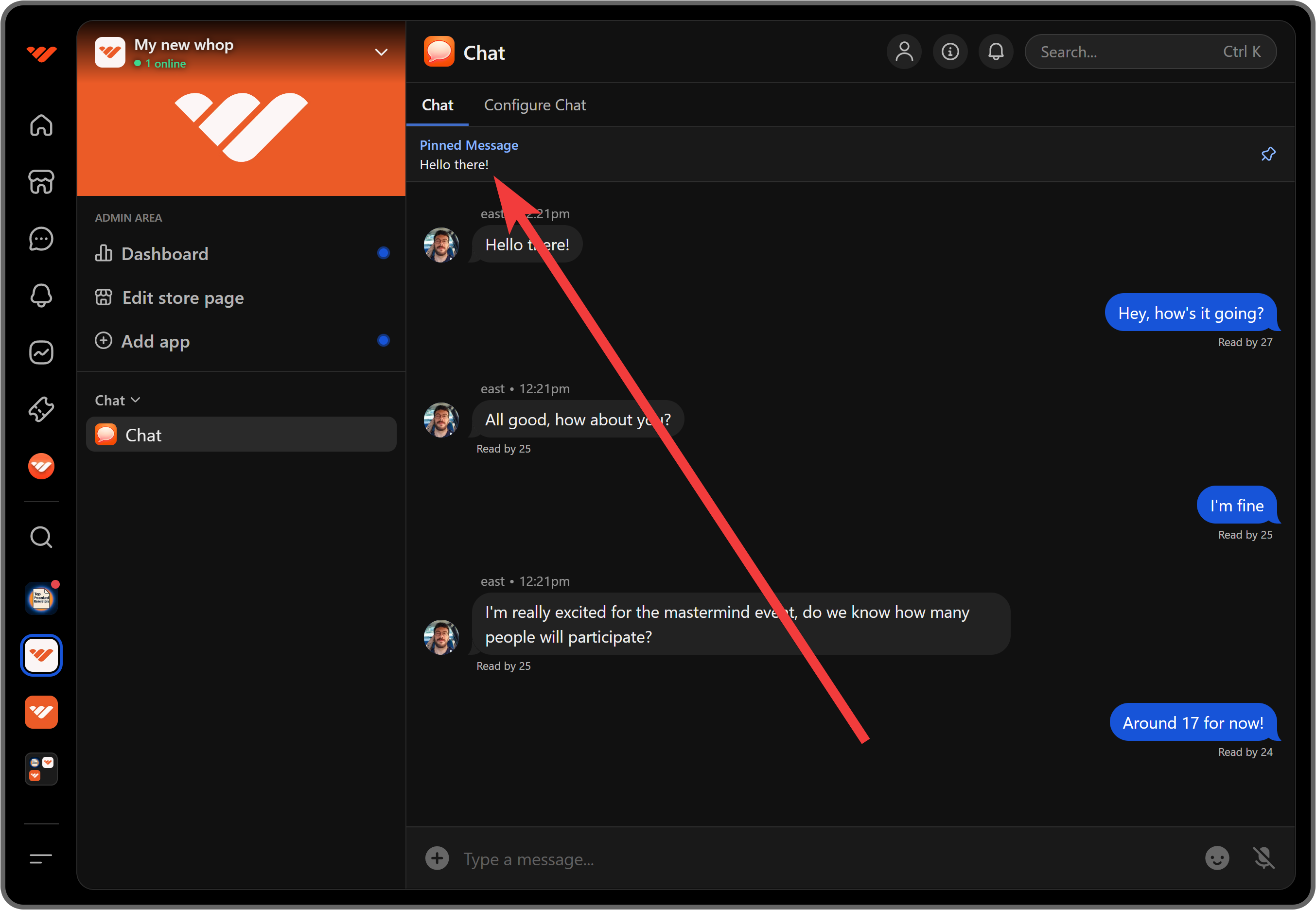
Task: Click Edit store page
Action: (182, 297)
